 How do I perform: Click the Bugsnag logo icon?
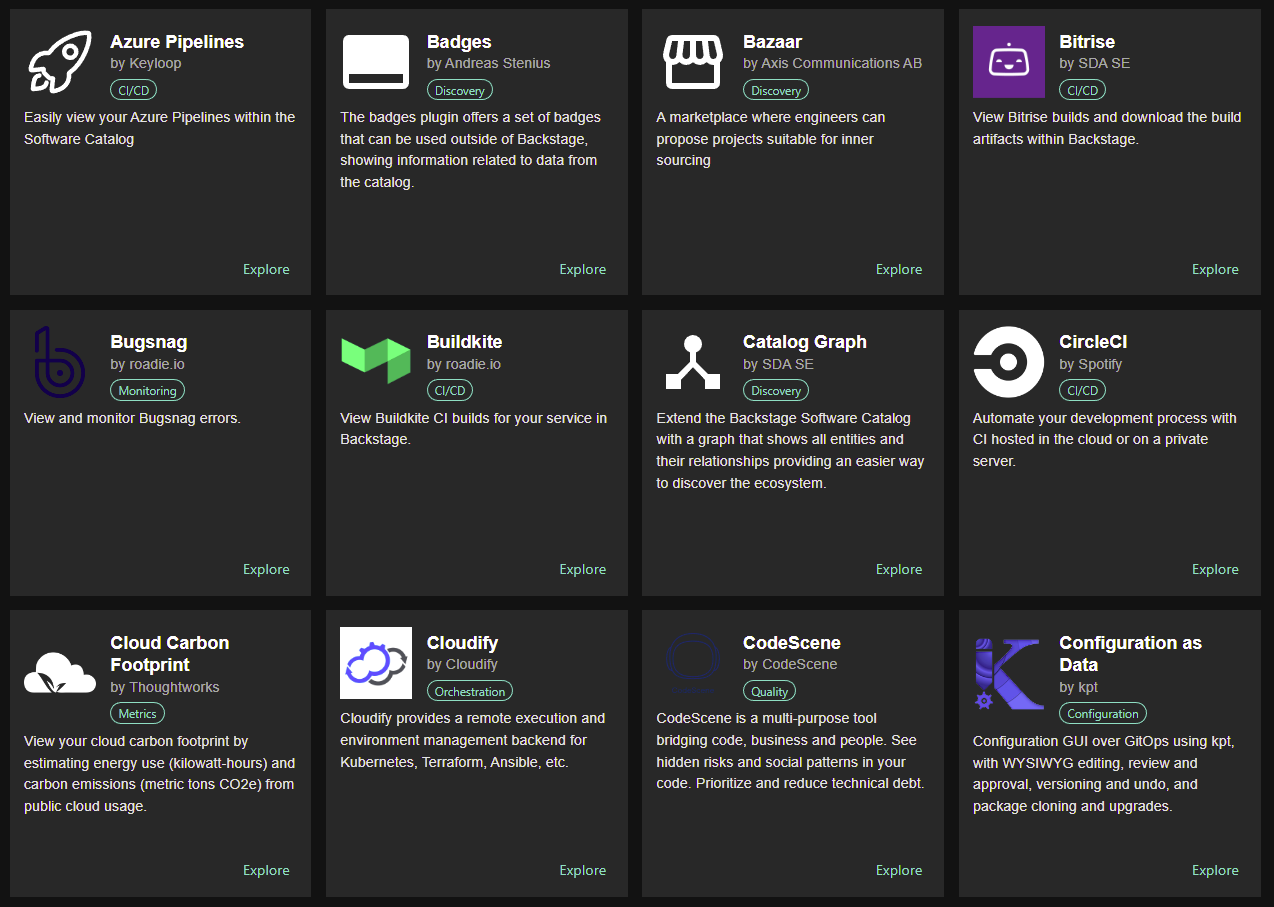(60, 362)
